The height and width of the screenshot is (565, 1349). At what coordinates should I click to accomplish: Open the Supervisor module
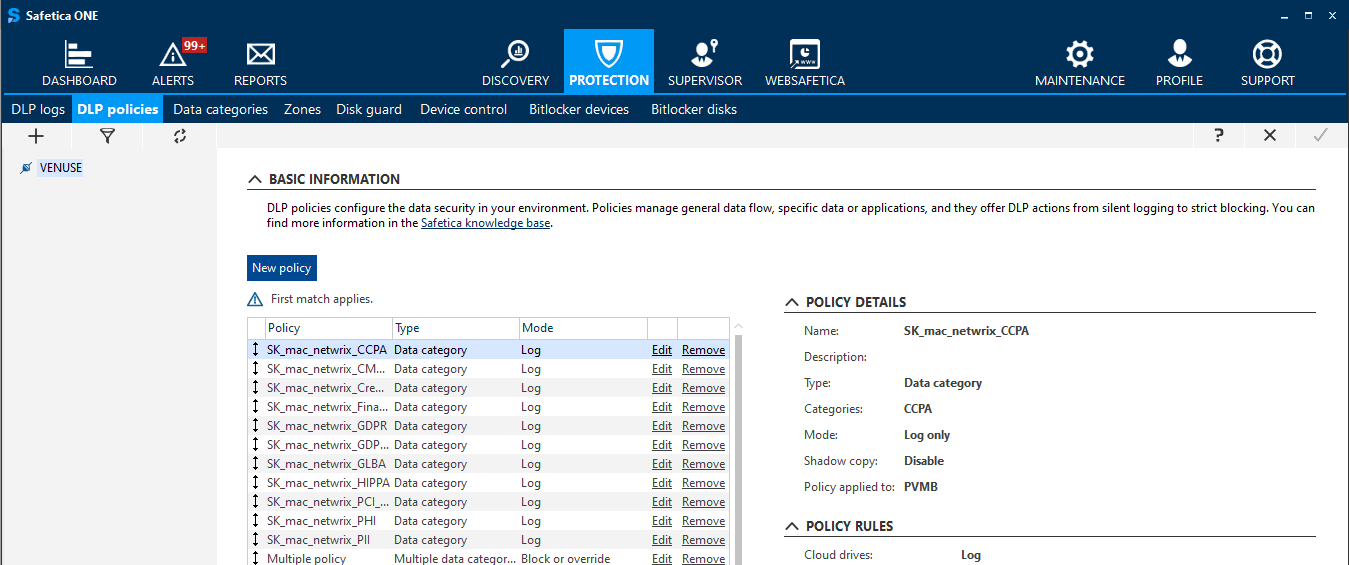tap(705, 63)
